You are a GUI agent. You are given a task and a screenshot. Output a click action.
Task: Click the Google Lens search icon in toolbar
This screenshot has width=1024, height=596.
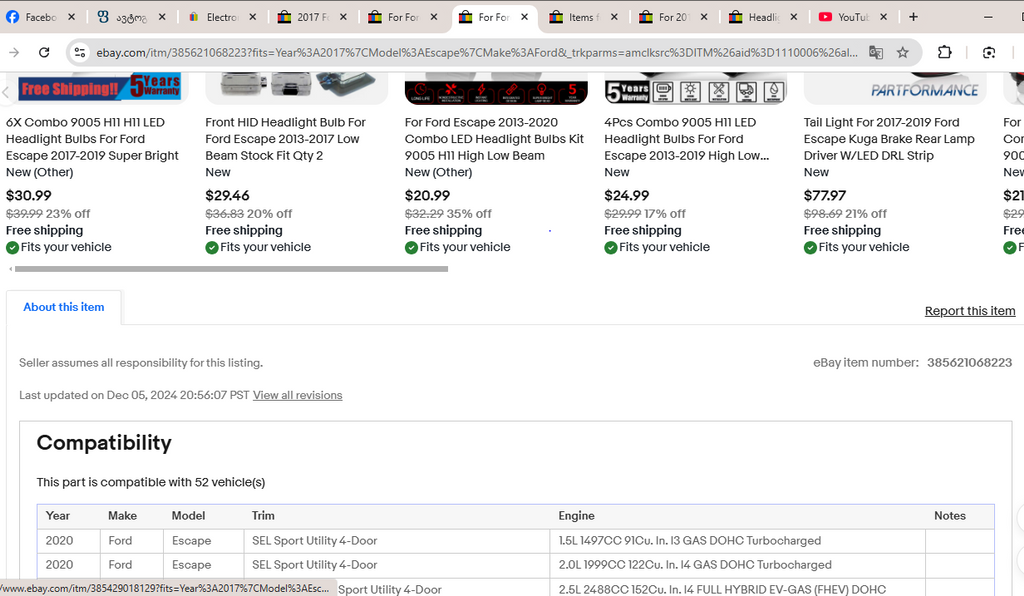pyautogui.click(x=989, y=52)
